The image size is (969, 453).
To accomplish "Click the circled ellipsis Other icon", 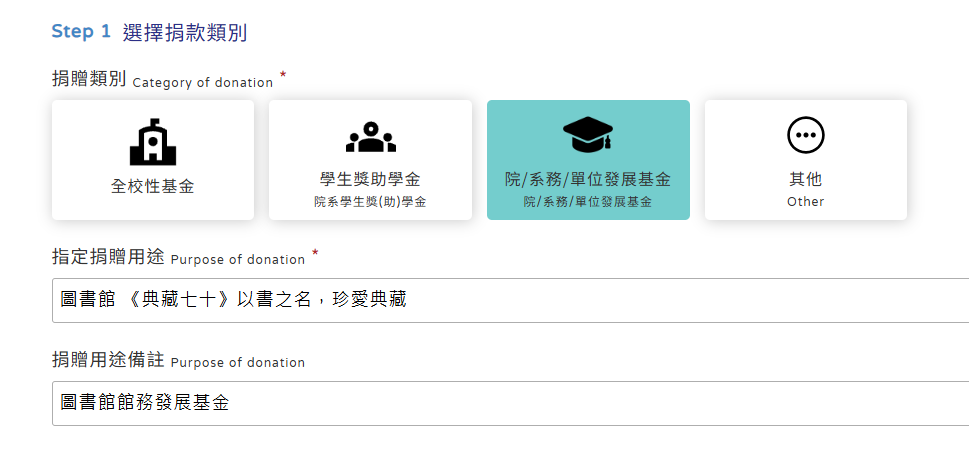I will (x=805, y=135).
